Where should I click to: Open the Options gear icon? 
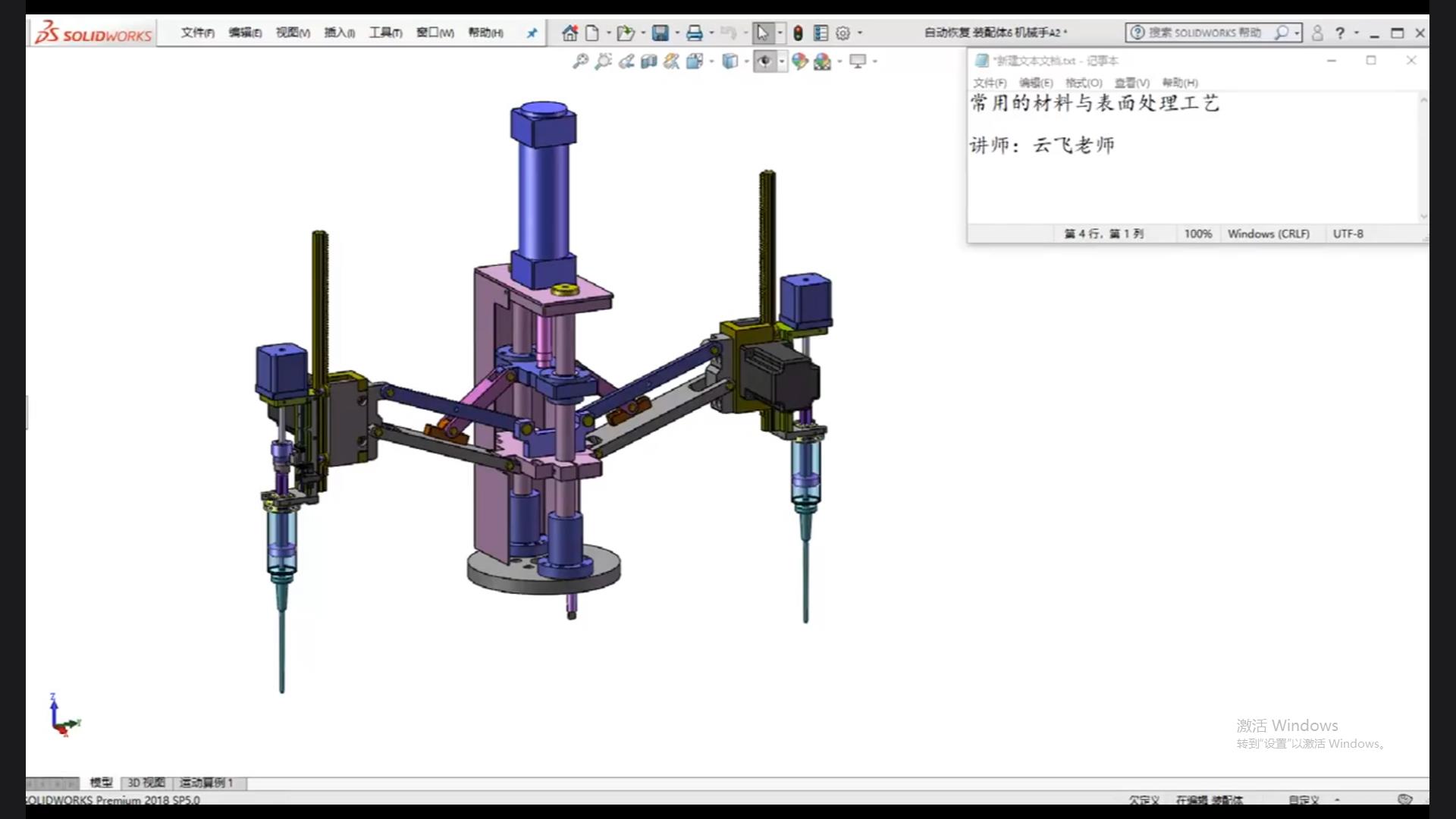coord(843,33)
